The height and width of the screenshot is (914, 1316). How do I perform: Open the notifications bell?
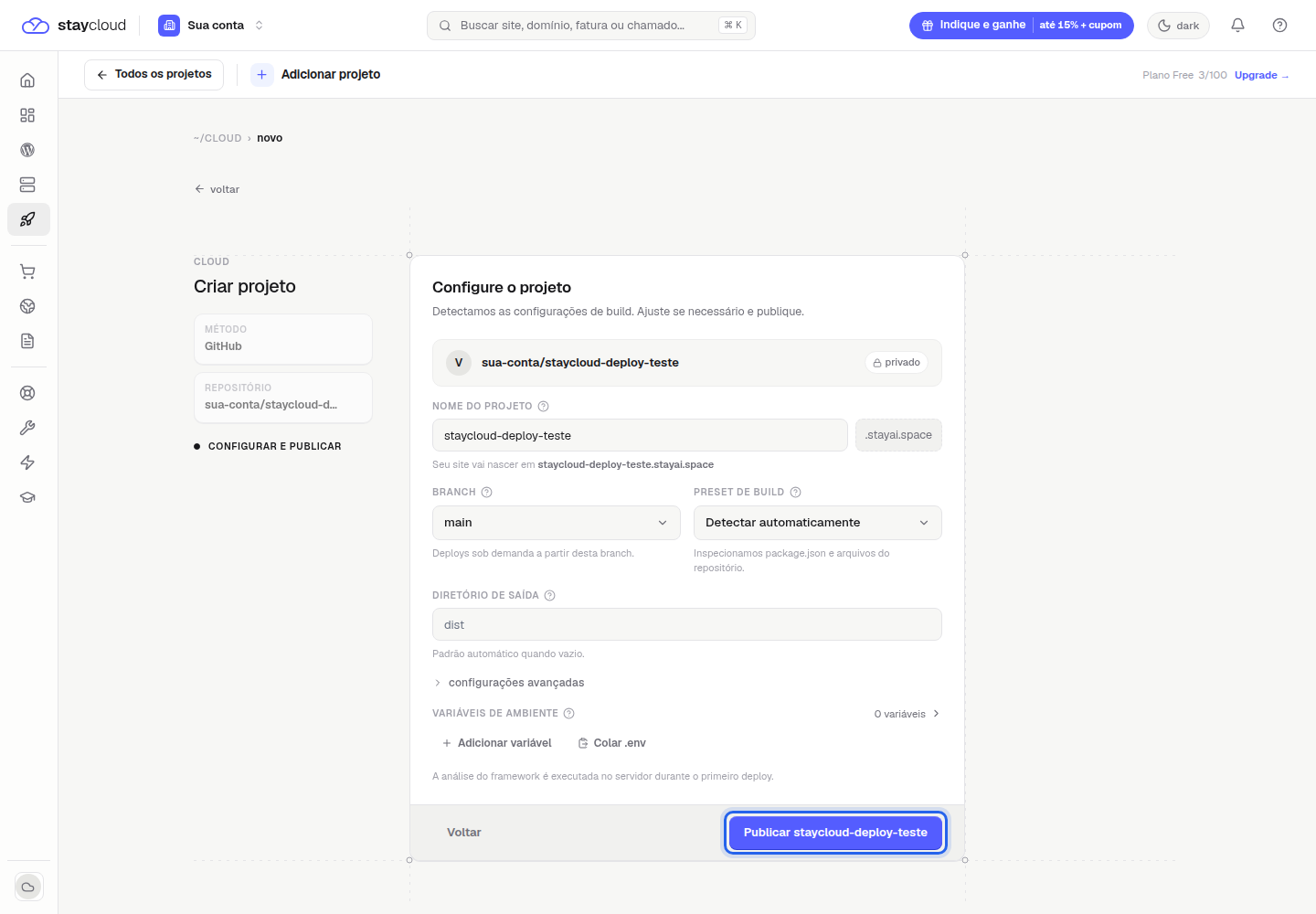click(1237, 26)
